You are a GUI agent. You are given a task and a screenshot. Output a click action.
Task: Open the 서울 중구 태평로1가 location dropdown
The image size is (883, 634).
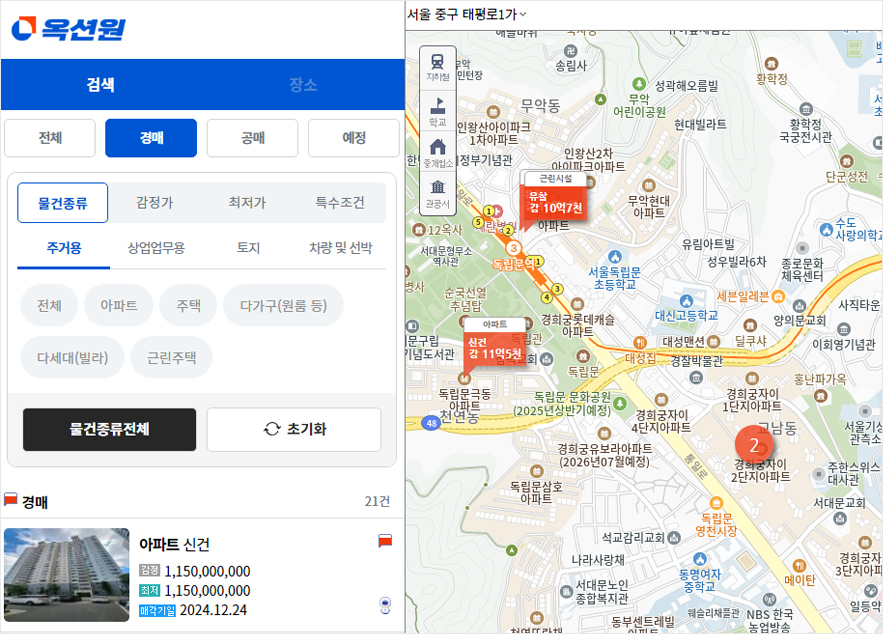[466, 14]
